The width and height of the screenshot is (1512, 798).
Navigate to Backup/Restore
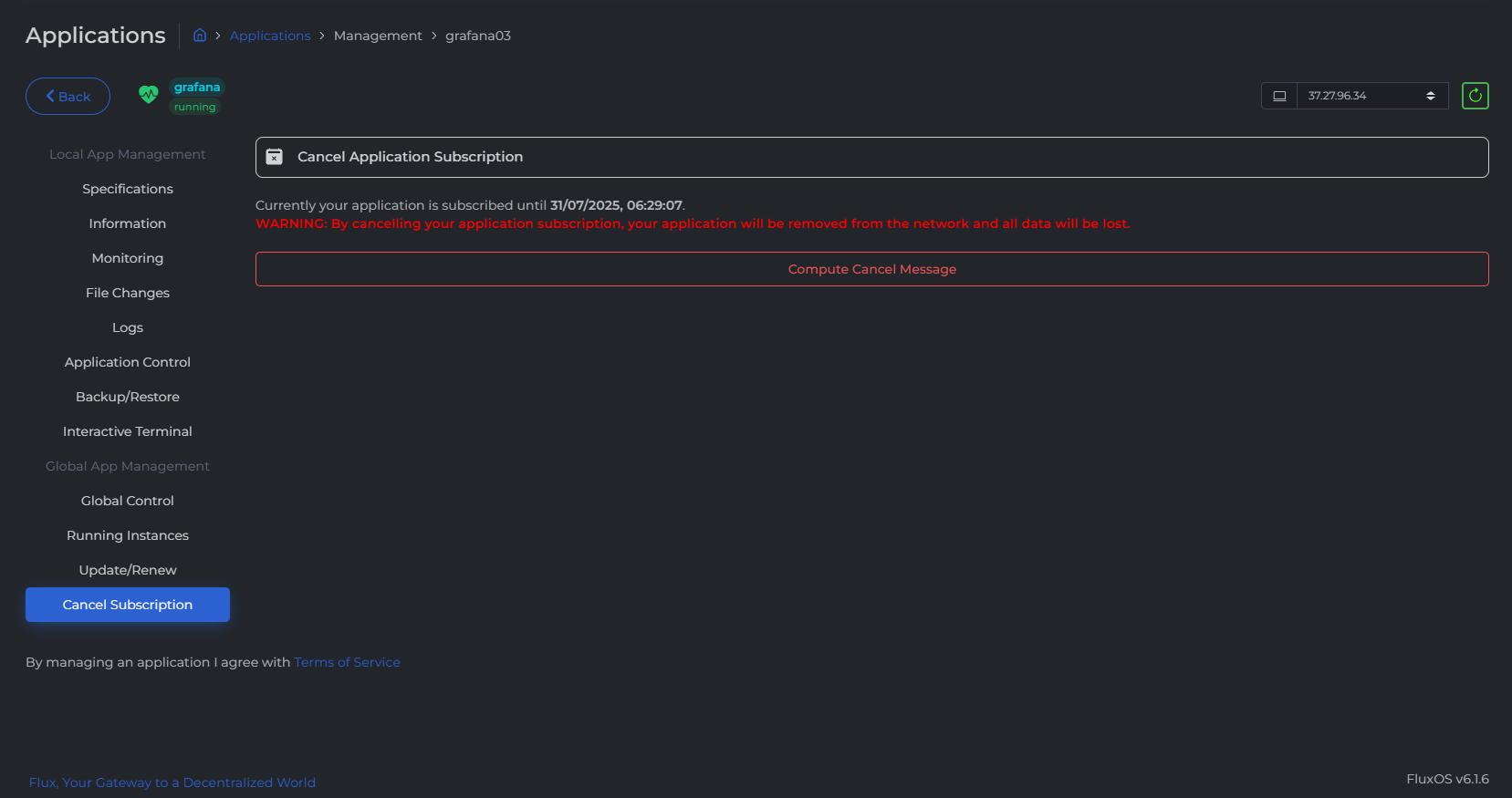point(128,397)
